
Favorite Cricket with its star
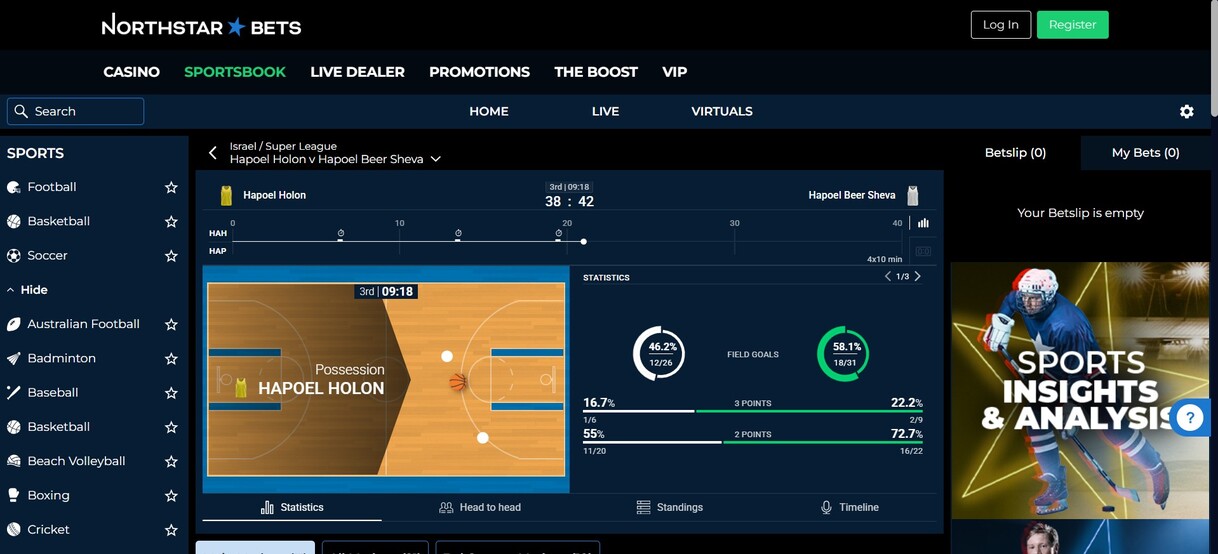pos(171,529)
